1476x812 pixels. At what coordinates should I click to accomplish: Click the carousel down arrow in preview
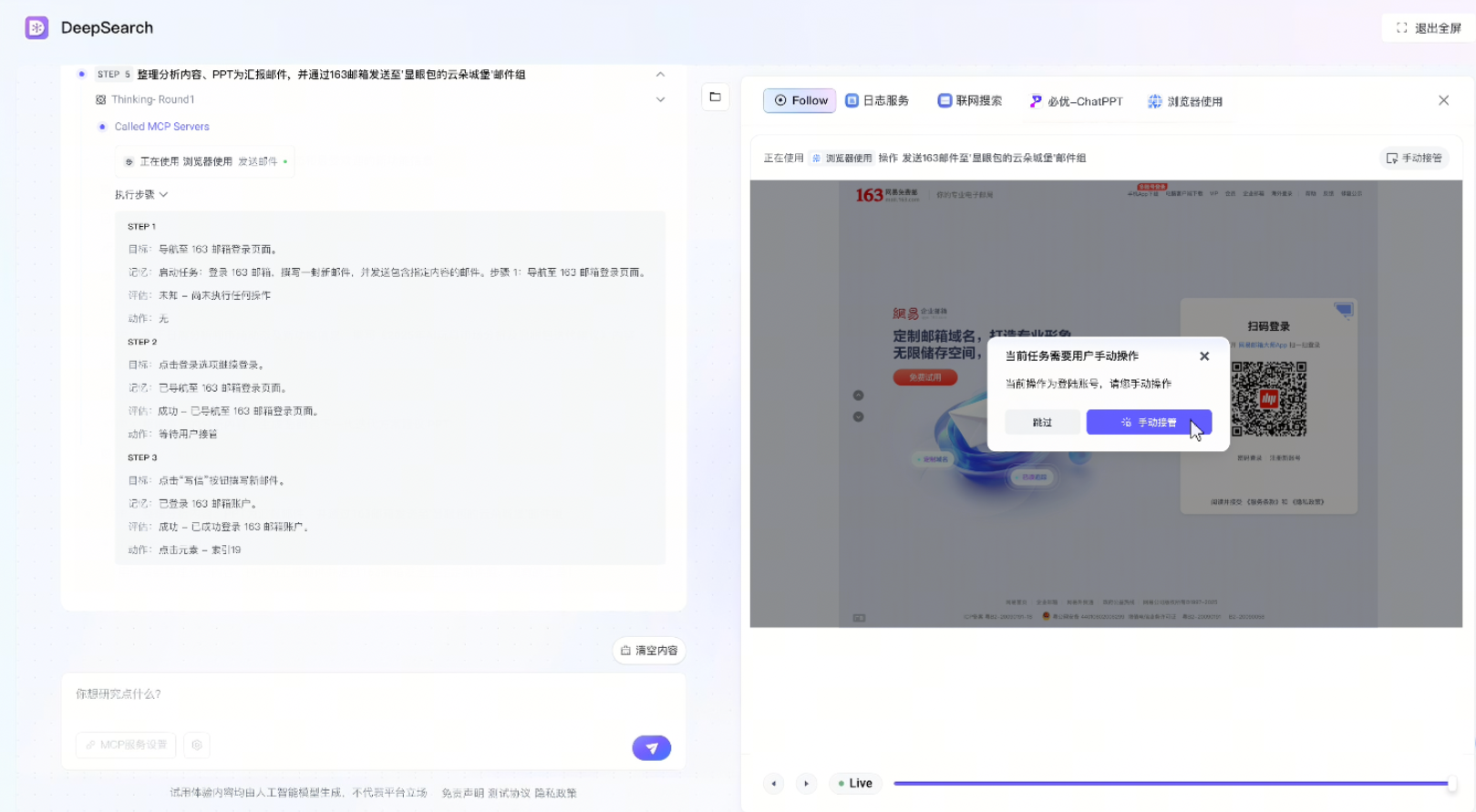point(858,416)
